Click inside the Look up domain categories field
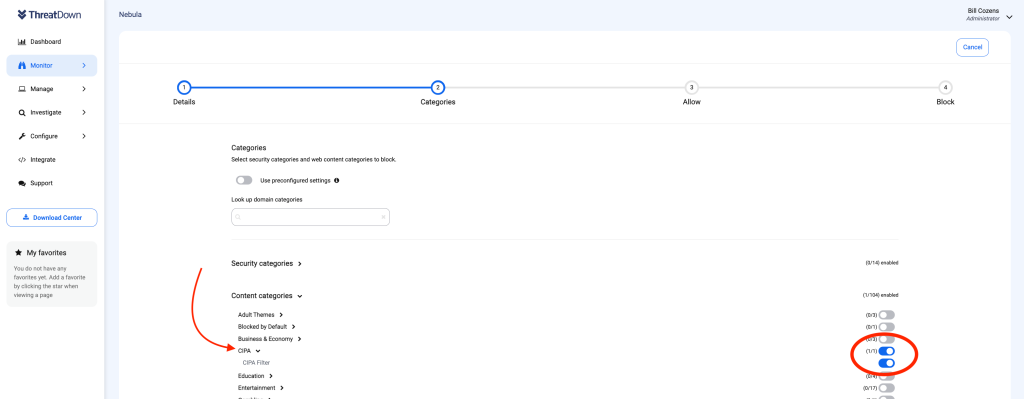Image resolution: width=1024 pixels, height=399 pixels. click(x=310, y=217)
